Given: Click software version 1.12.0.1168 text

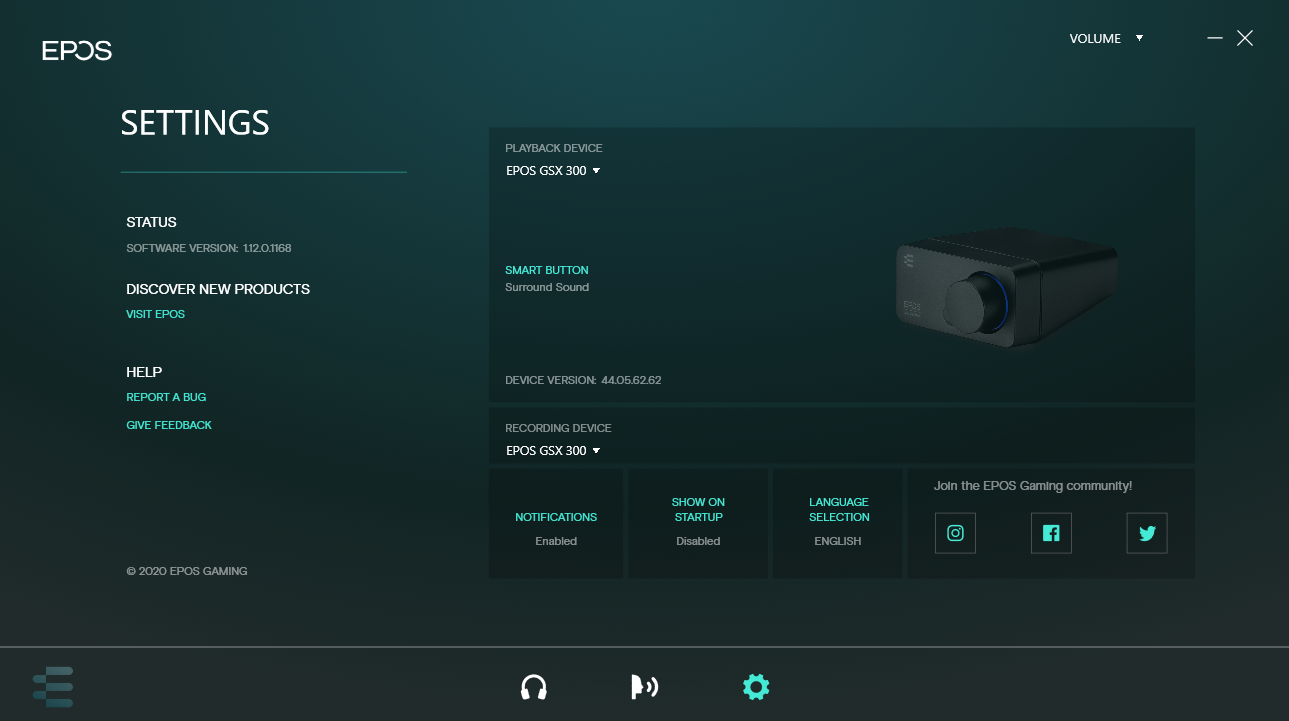Looking at the screenshot, I should [209, 248].
